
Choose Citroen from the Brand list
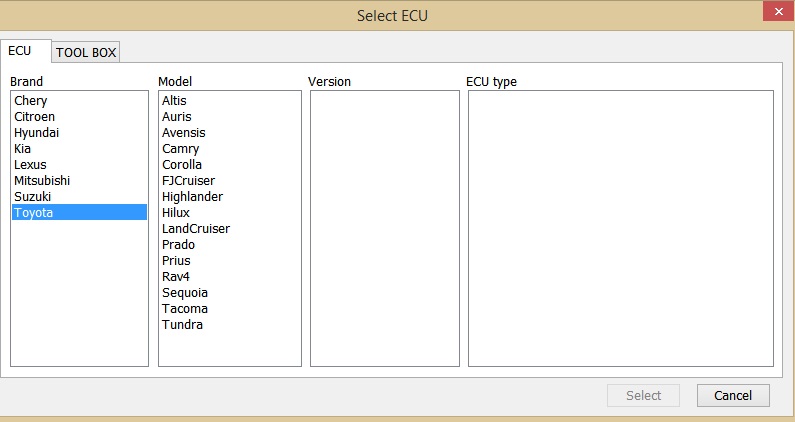click(35, 117)
